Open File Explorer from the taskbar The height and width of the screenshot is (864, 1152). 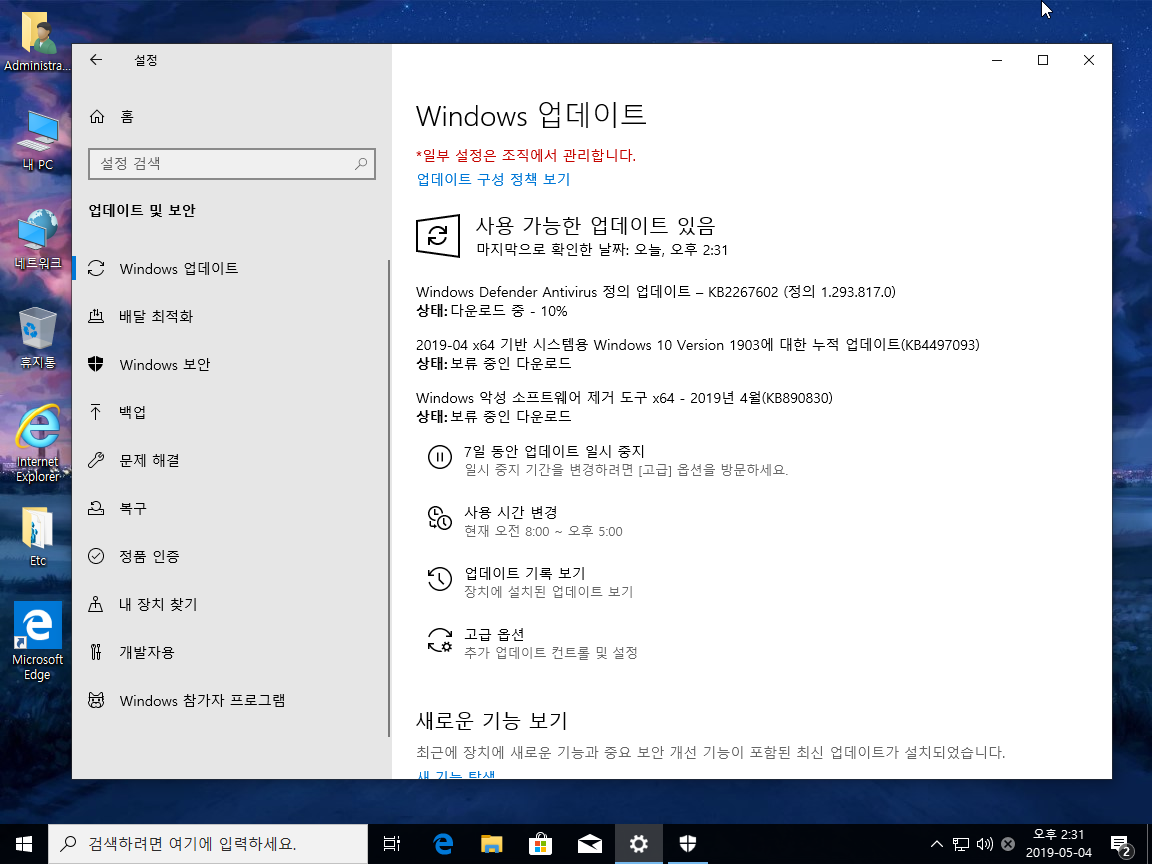pyautogui.click(x=492, y=844)
